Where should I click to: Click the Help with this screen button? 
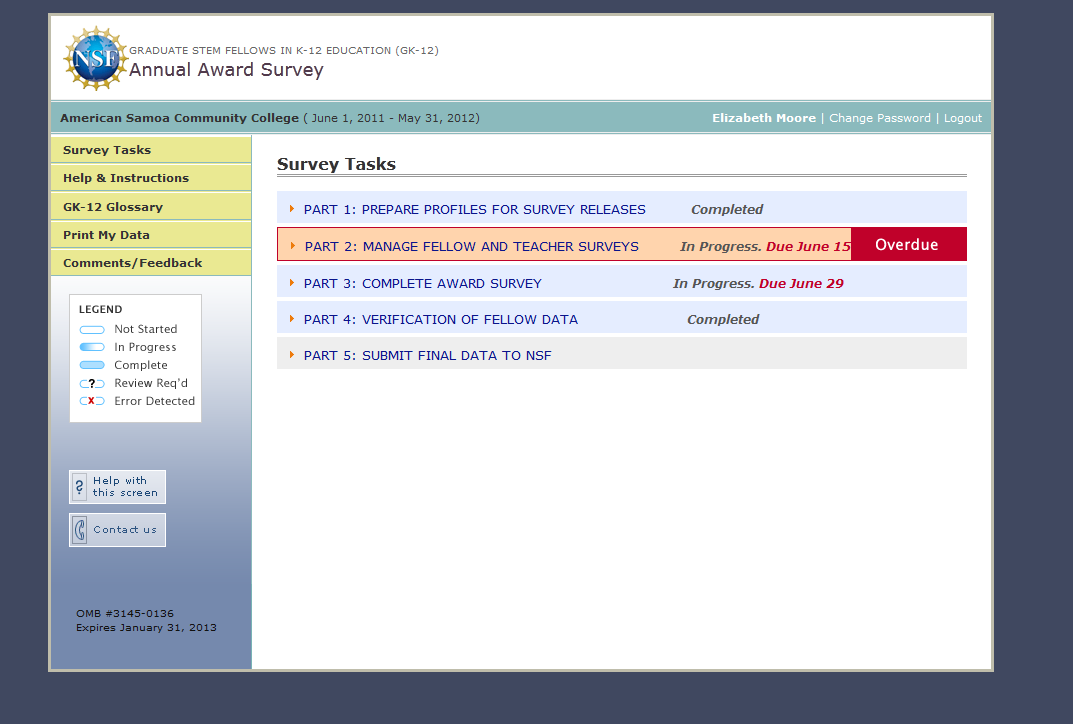tap(117, 487)
